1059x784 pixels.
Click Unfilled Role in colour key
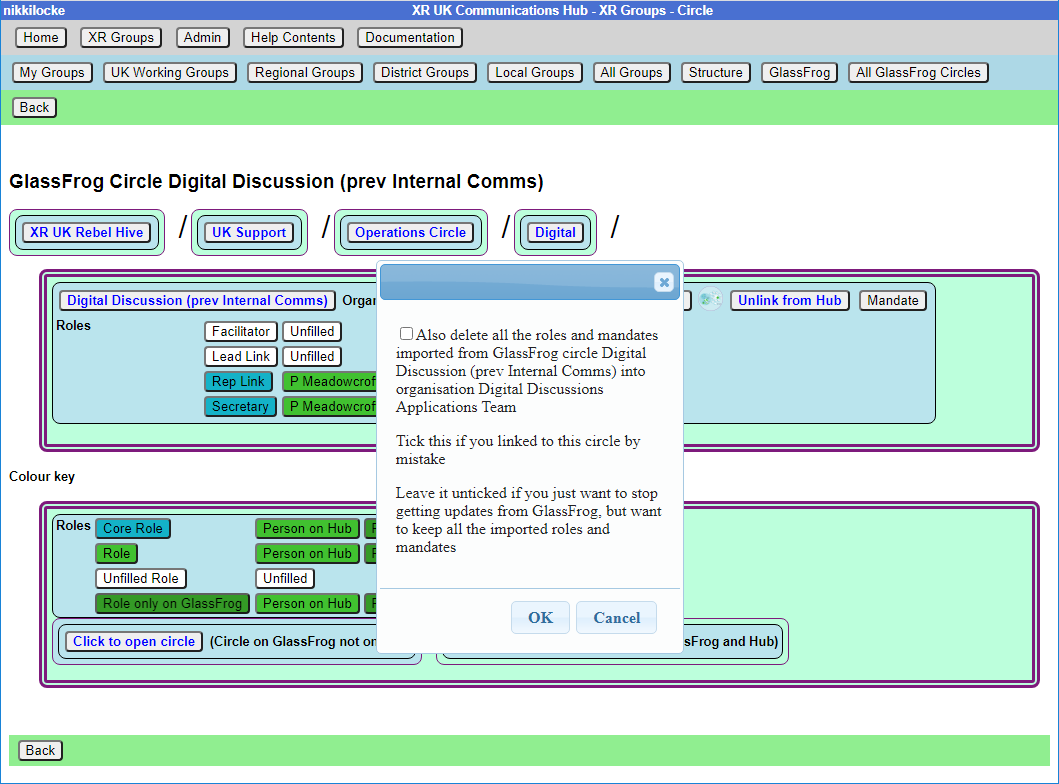(x=141, y=579)
